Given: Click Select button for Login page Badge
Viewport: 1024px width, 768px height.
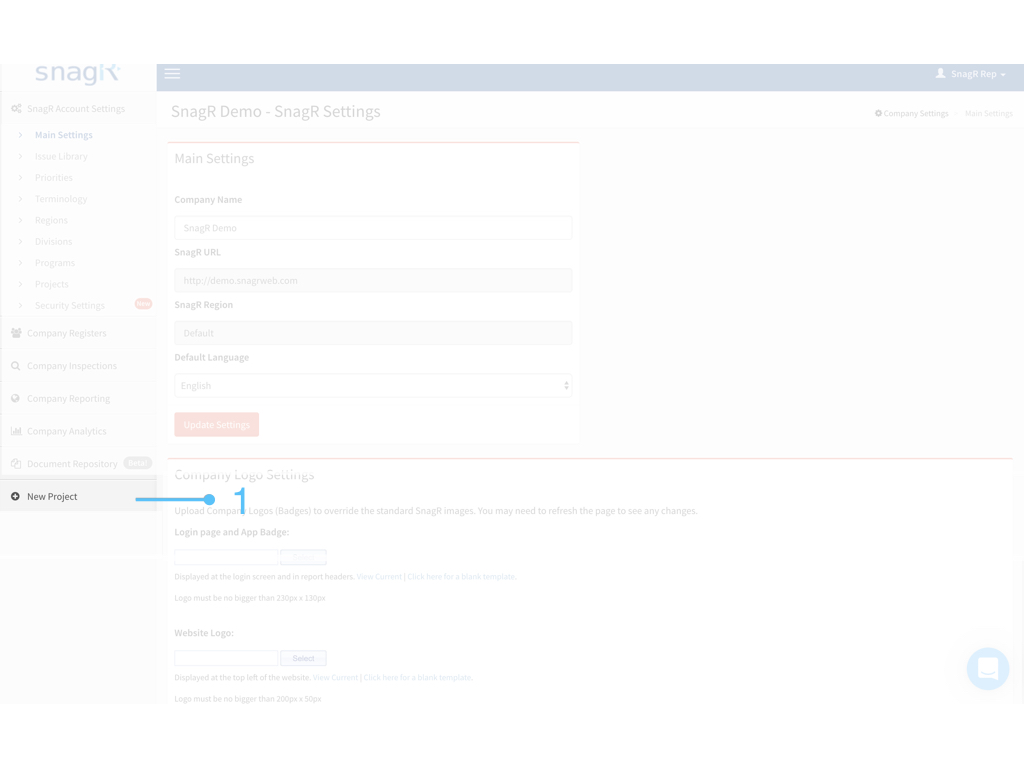Looking at the screenshot, I should click(303, 557).
